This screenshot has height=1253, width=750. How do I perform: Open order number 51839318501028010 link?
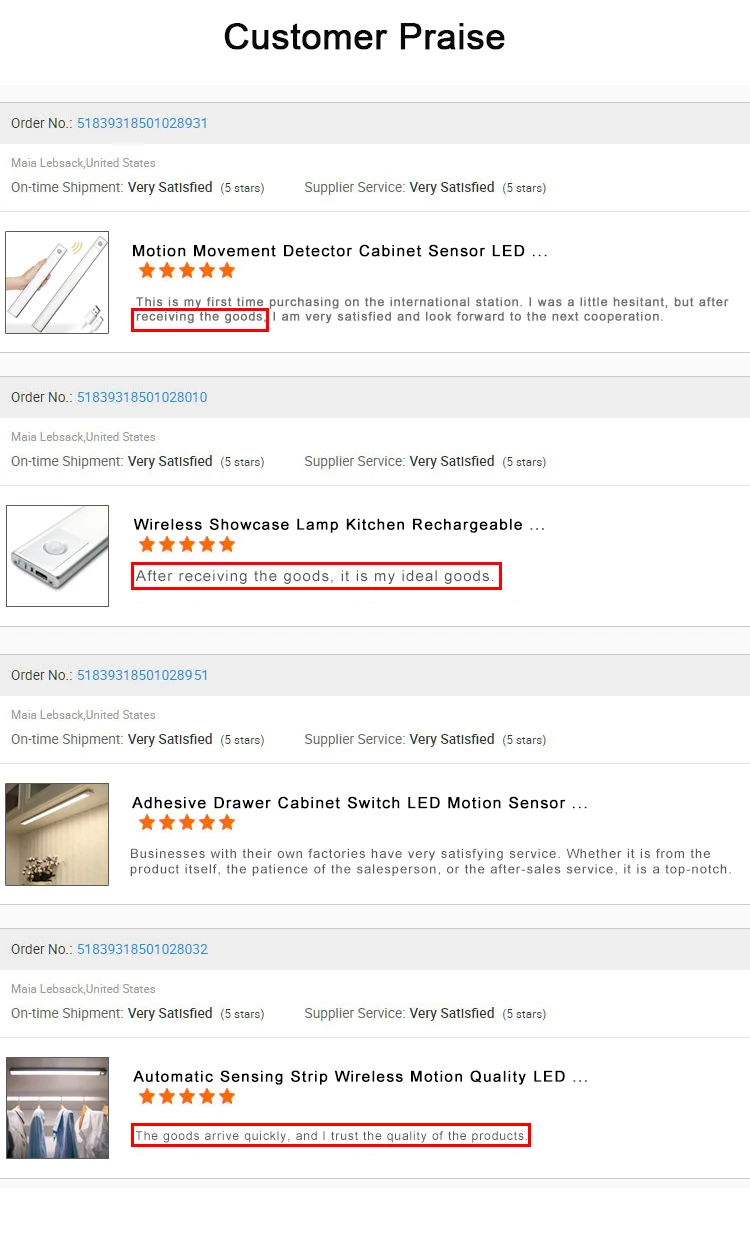click(142, 397)
